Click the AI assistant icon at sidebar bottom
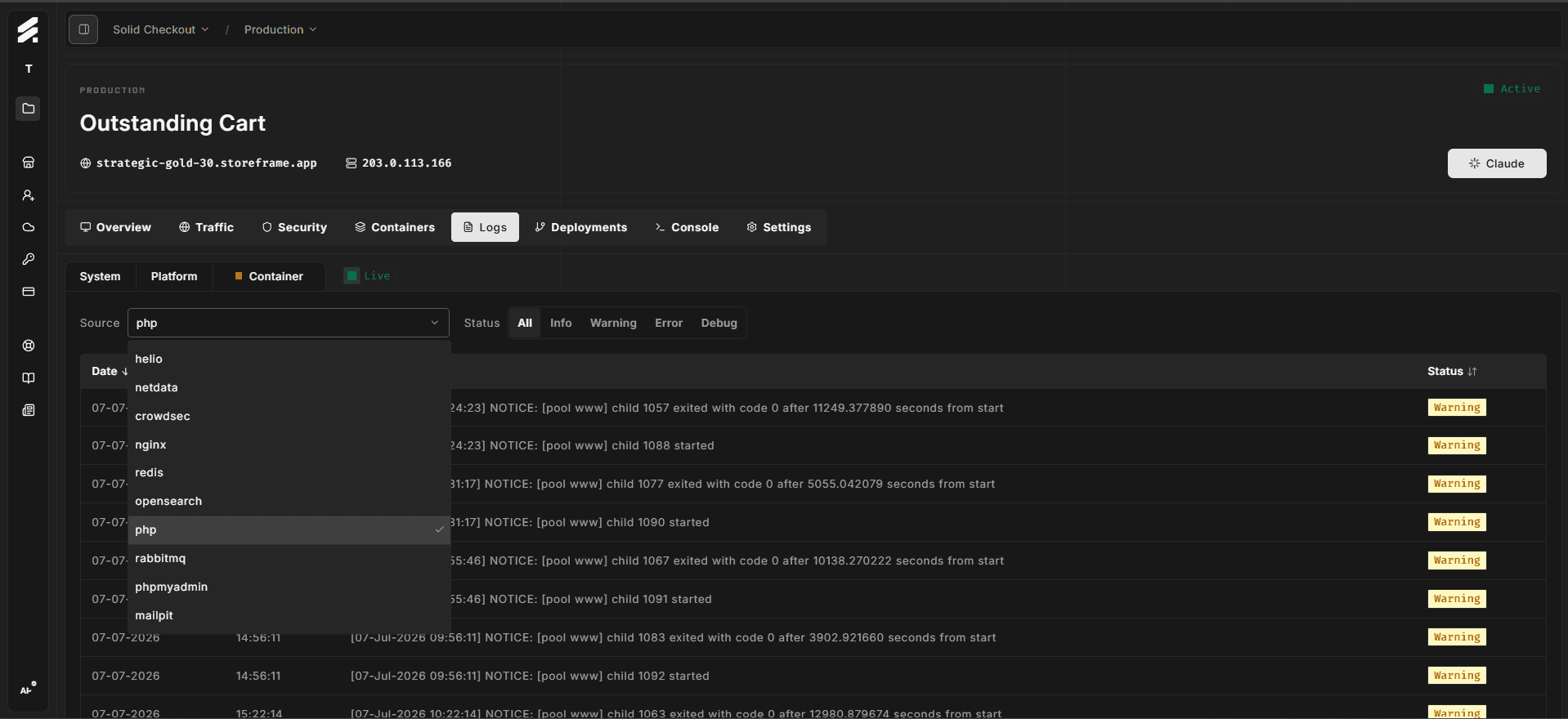 pos(28,689)
